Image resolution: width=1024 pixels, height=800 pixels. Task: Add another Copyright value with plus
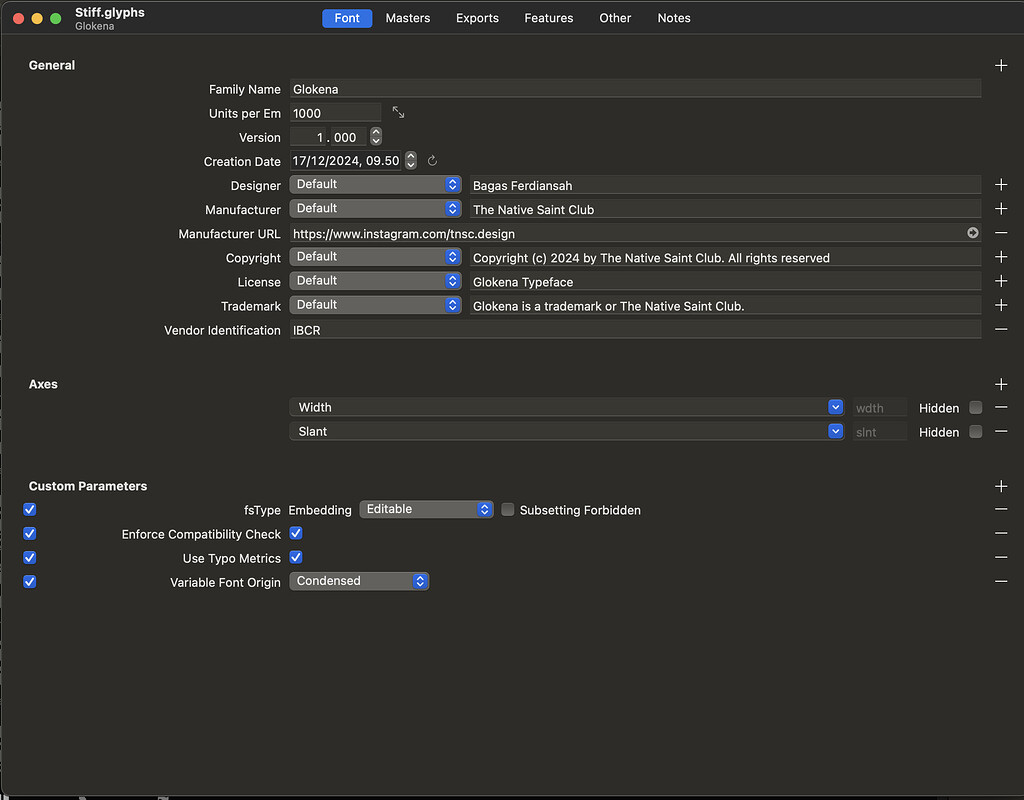pos(1000,257)
